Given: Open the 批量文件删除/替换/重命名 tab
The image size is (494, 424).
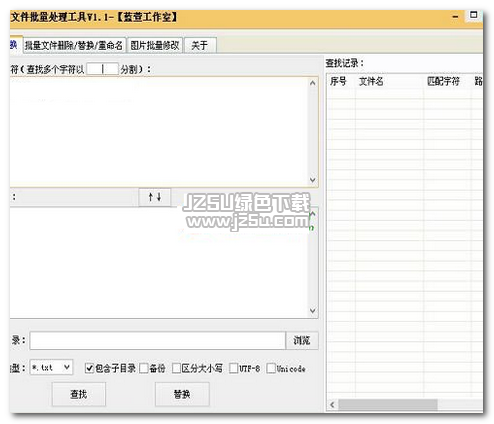Looking at the screenshot, I should click(74, 45).
